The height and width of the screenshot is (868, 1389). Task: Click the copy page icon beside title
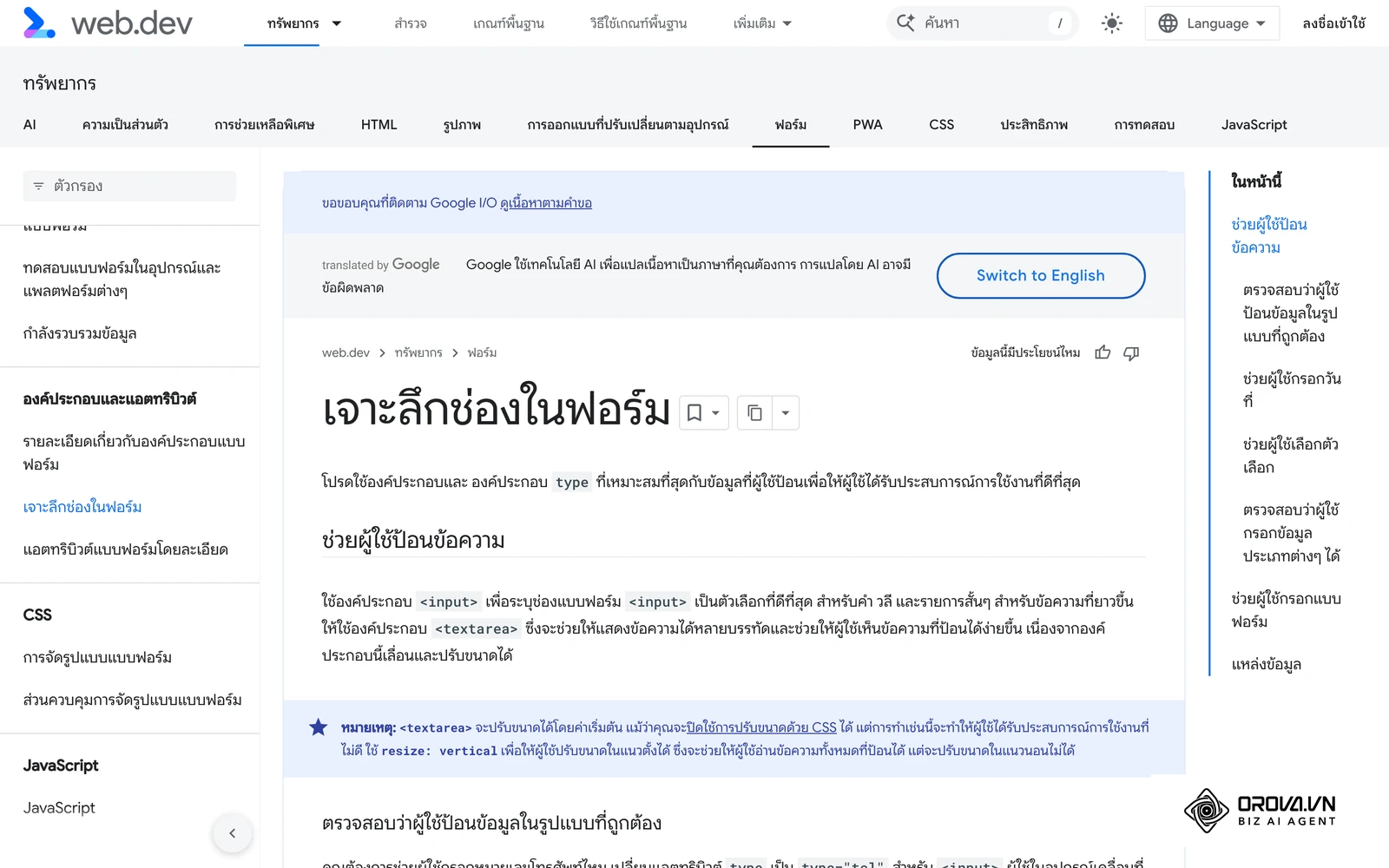point(754,413)
